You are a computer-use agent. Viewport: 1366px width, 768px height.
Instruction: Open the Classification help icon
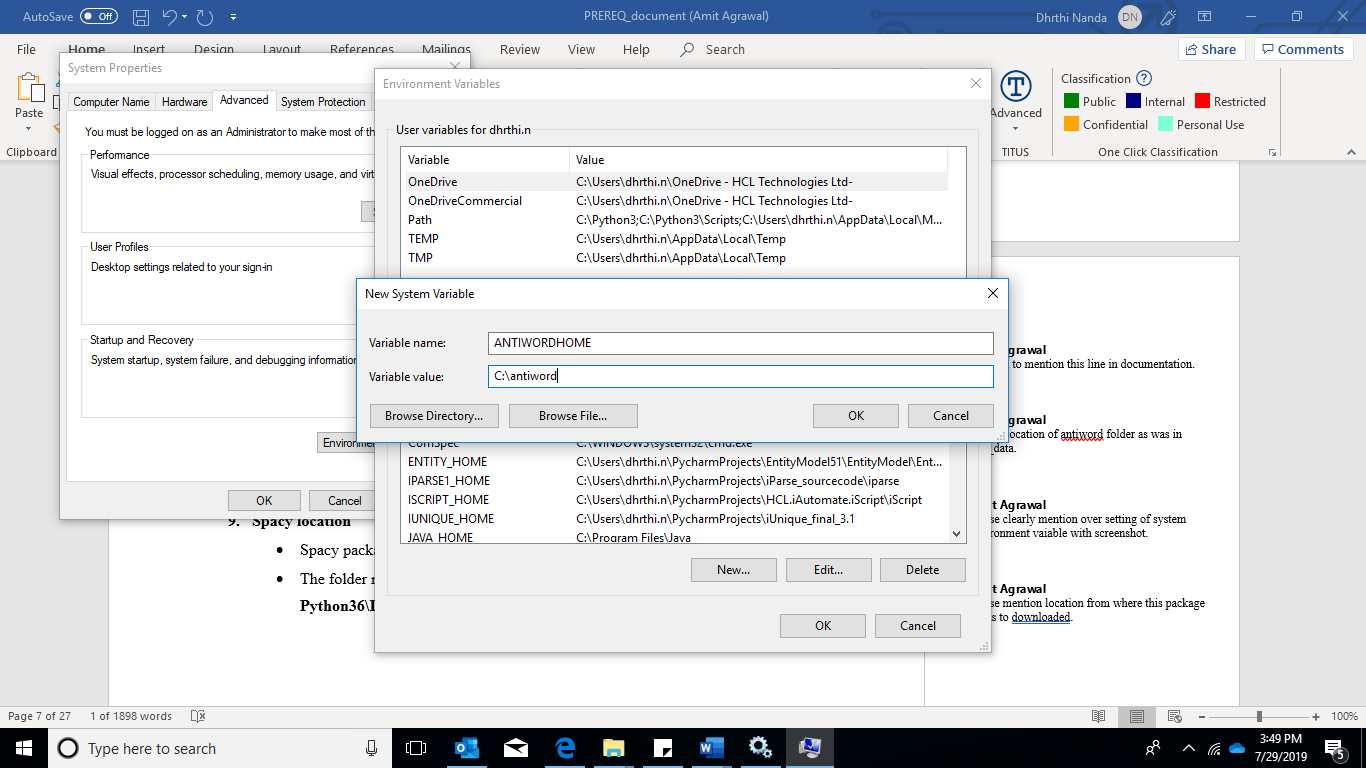(x=1144, y=78)
